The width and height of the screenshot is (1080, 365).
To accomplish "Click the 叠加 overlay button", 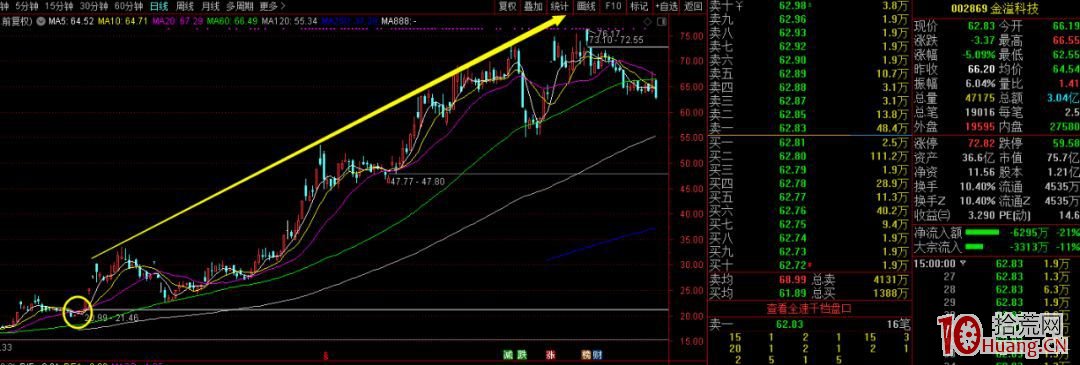I will click(532, 6).
